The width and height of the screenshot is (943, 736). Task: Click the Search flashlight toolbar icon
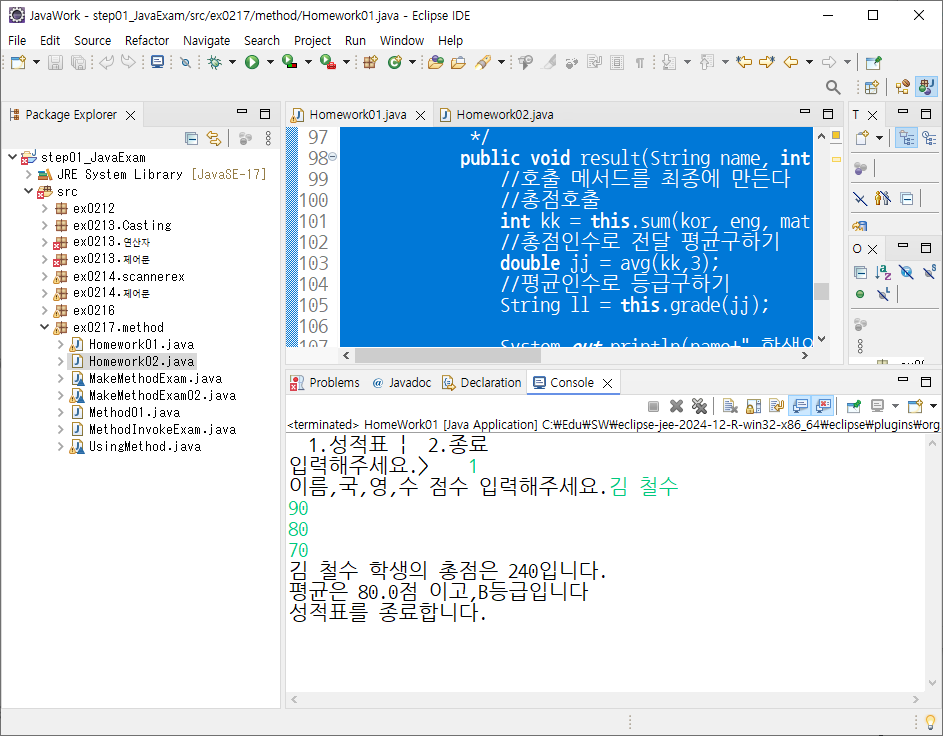coord(483,62)
